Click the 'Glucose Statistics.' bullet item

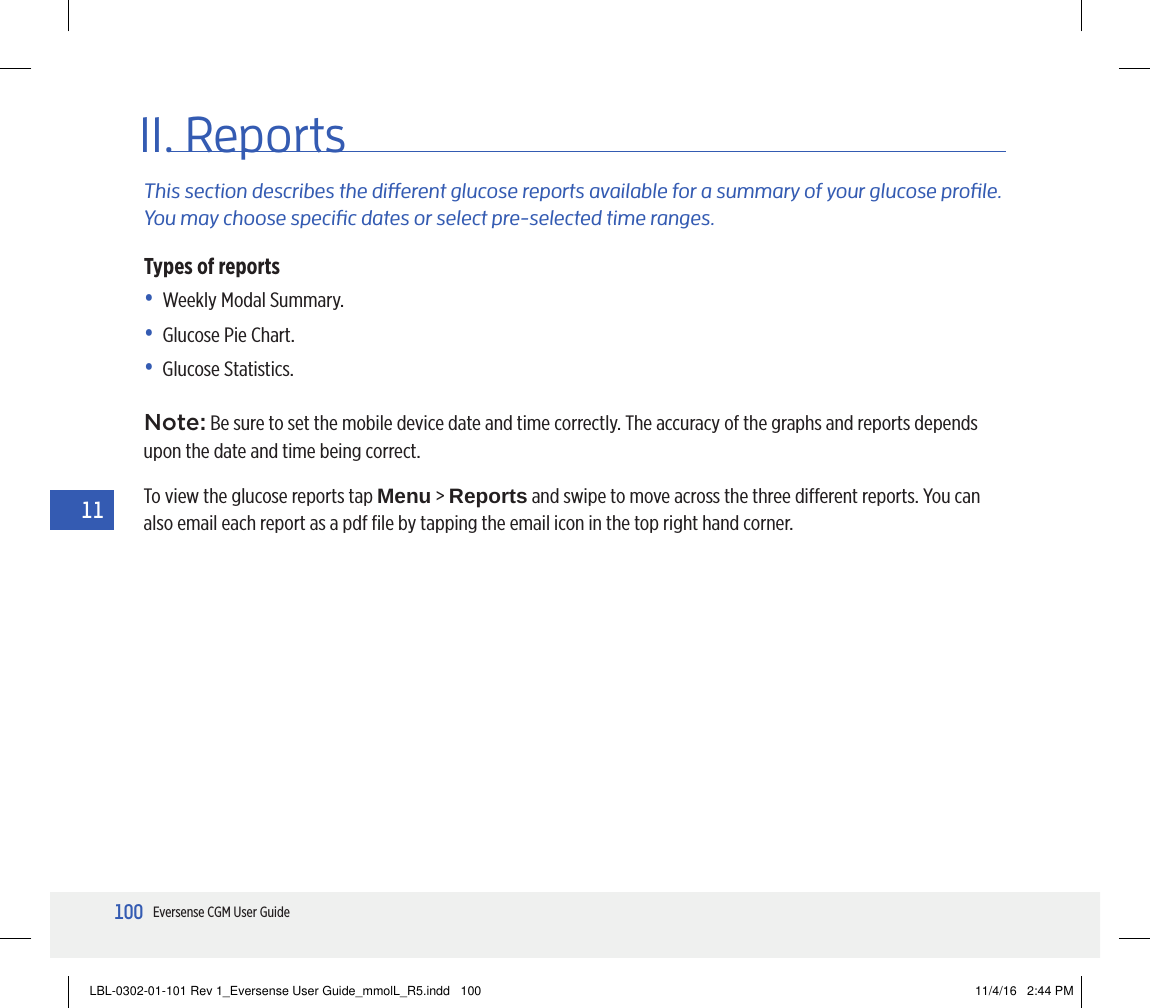[228, 369]
